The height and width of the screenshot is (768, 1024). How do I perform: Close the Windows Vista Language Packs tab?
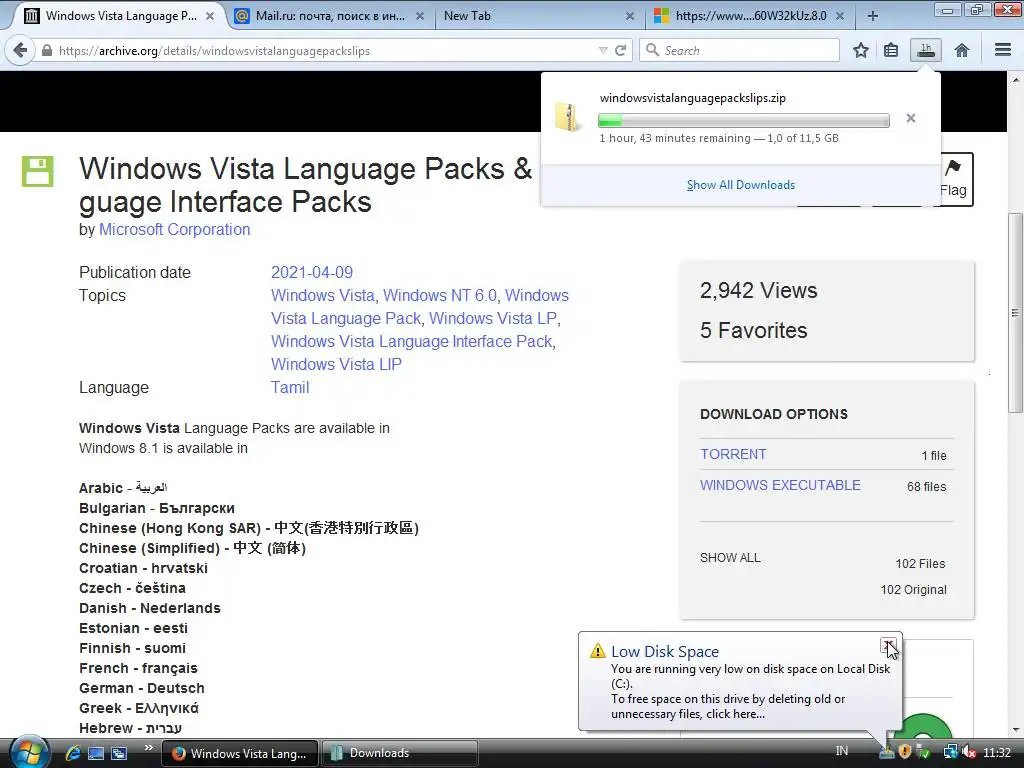[210, 16]
